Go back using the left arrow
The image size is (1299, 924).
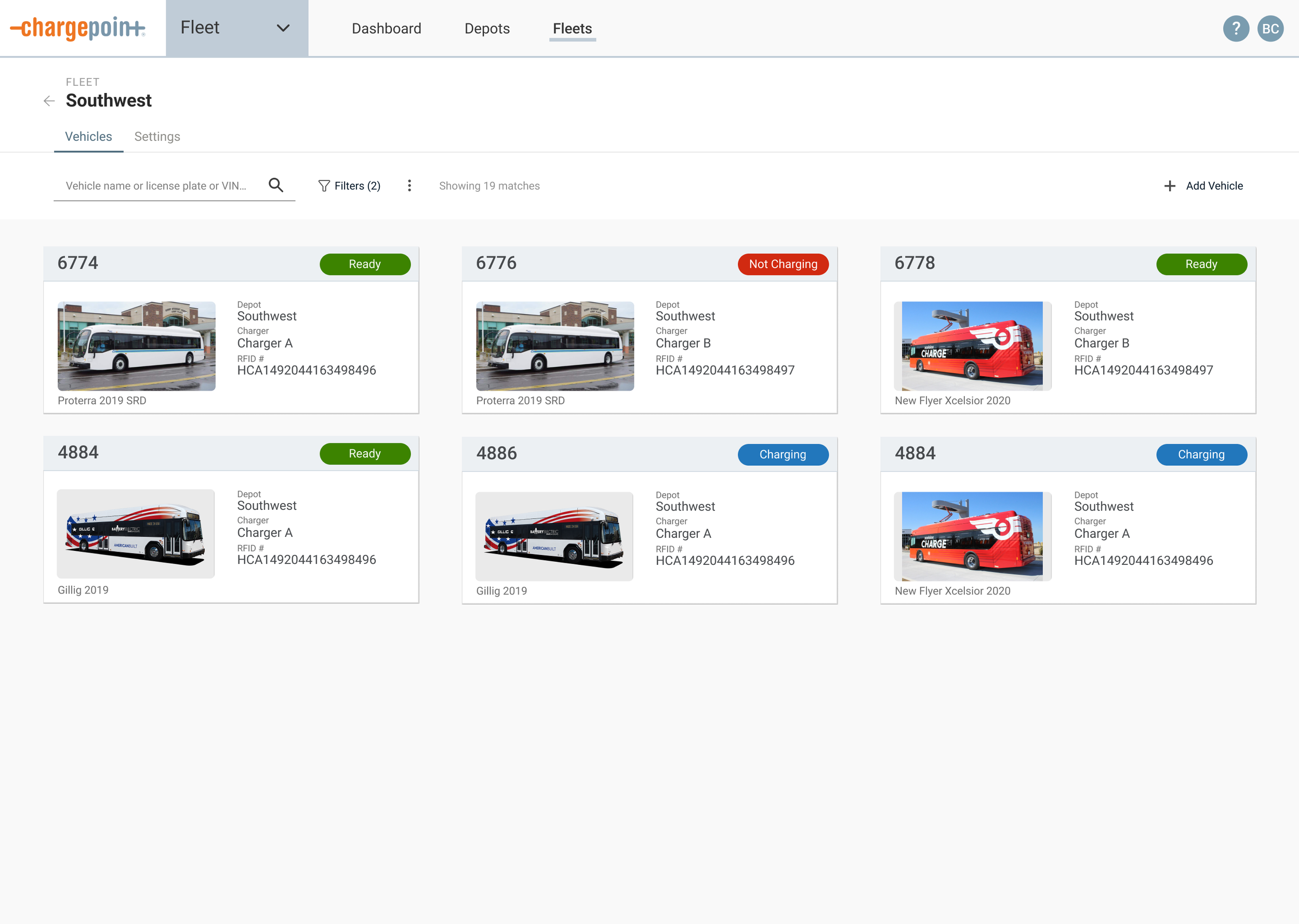pos(49,101)
